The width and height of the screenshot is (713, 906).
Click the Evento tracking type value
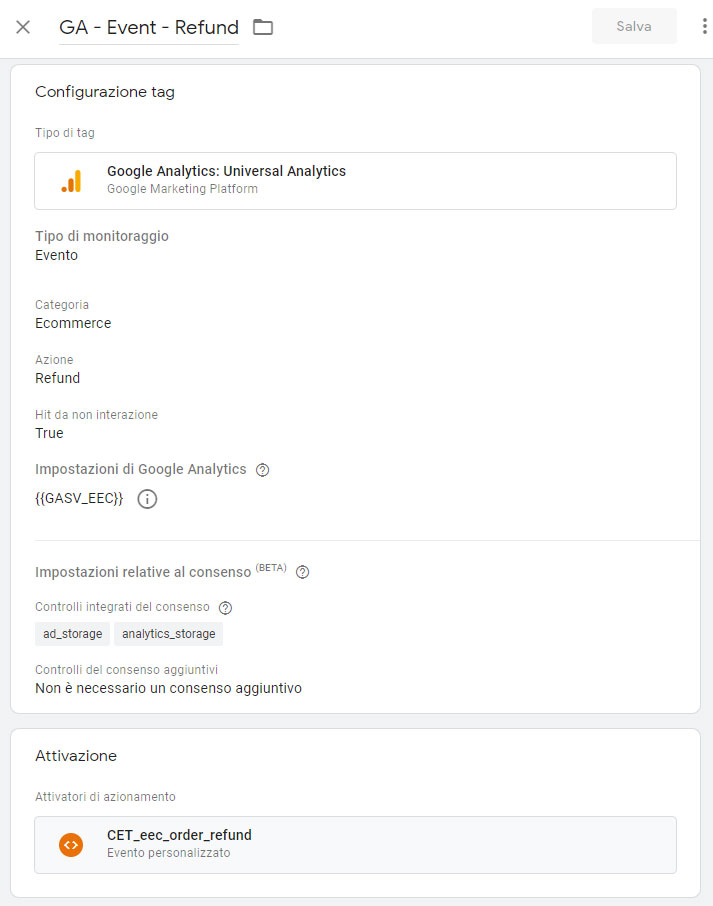pyautogui.click(x=57, y=255)
